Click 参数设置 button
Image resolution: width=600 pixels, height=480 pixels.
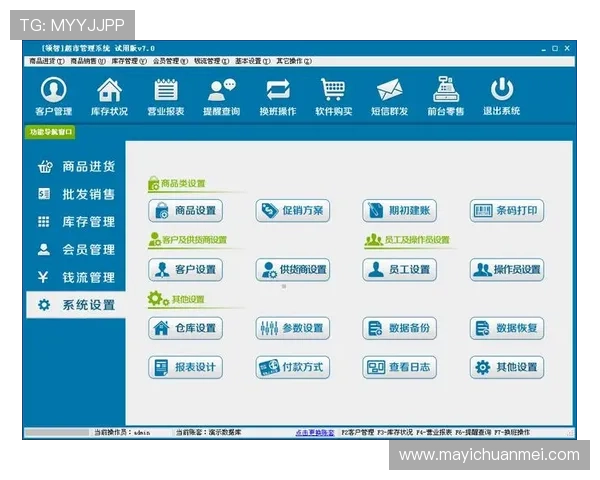pos(293,328)
